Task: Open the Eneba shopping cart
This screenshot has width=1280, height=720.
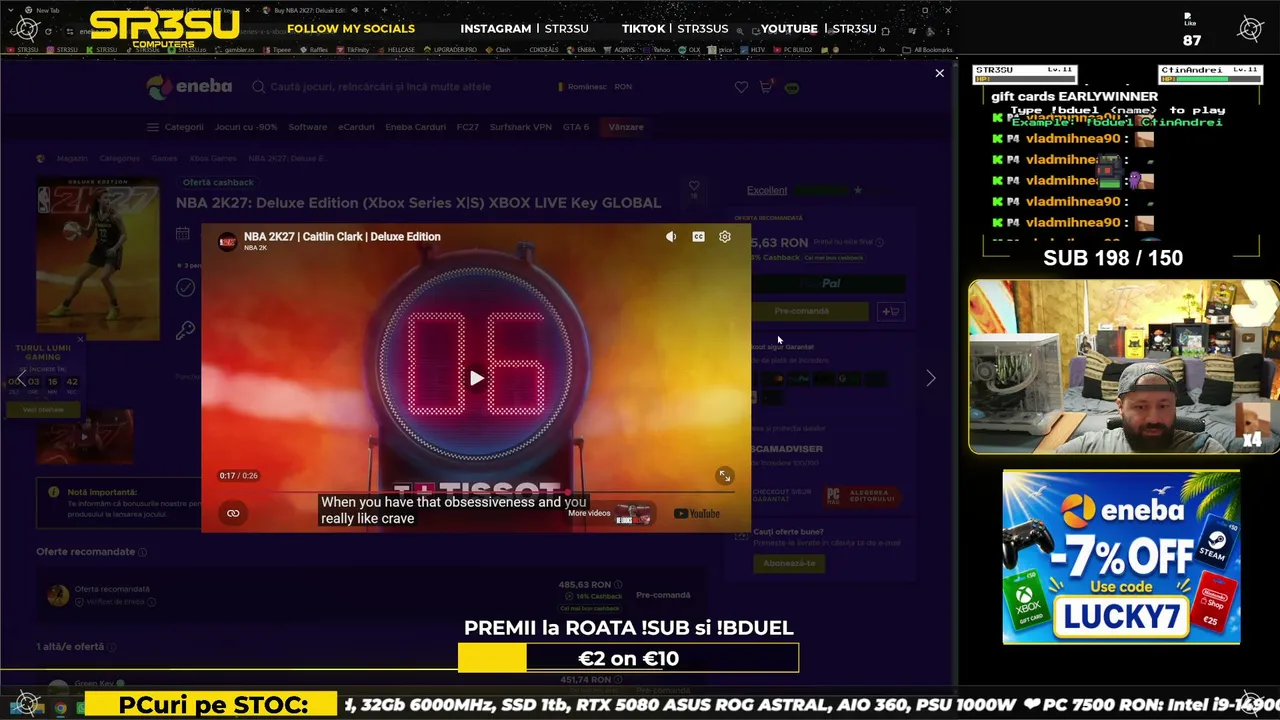Action: tap(766, 87)
